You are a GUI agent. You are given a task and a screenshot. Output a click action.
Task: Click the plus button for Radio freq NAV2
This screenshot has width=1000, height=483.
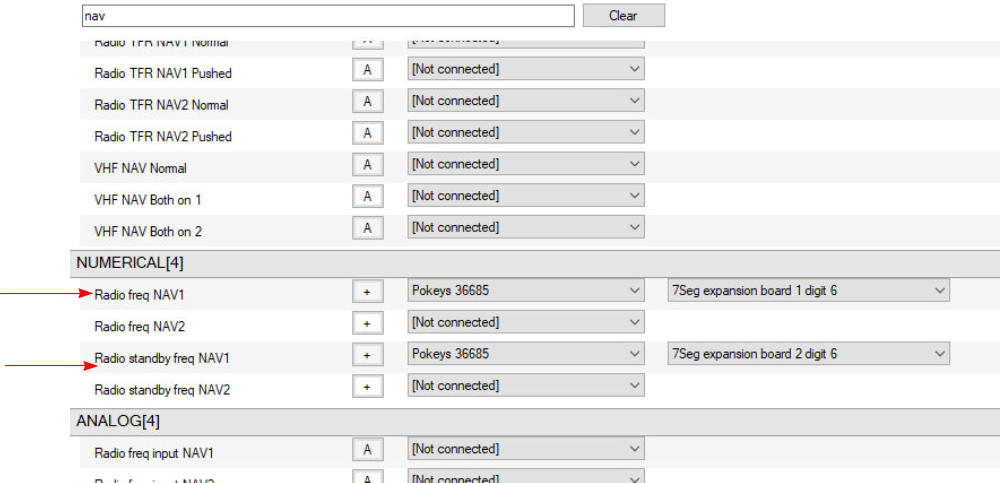coord(367,323)
